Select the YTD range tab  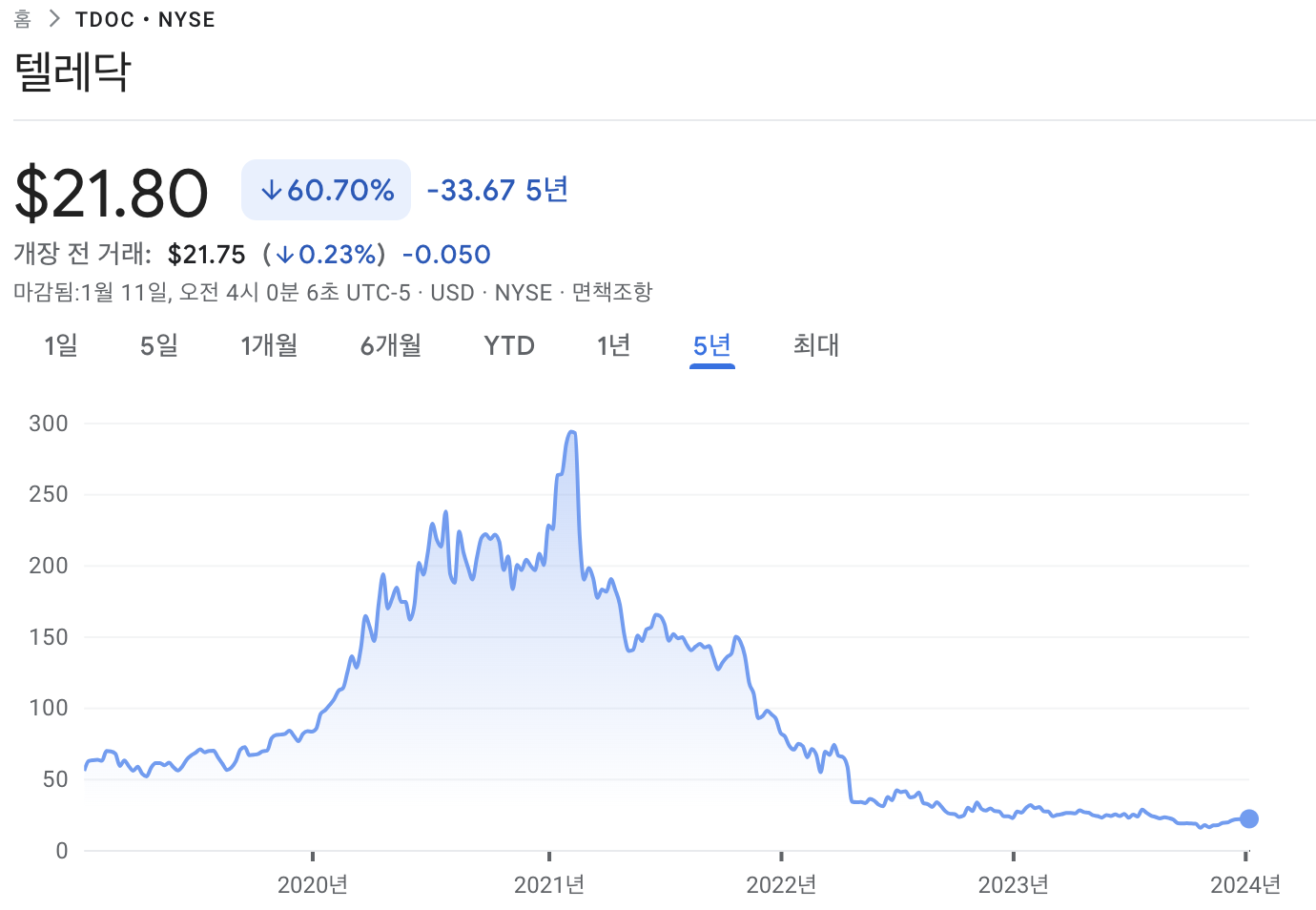(508, 345)
